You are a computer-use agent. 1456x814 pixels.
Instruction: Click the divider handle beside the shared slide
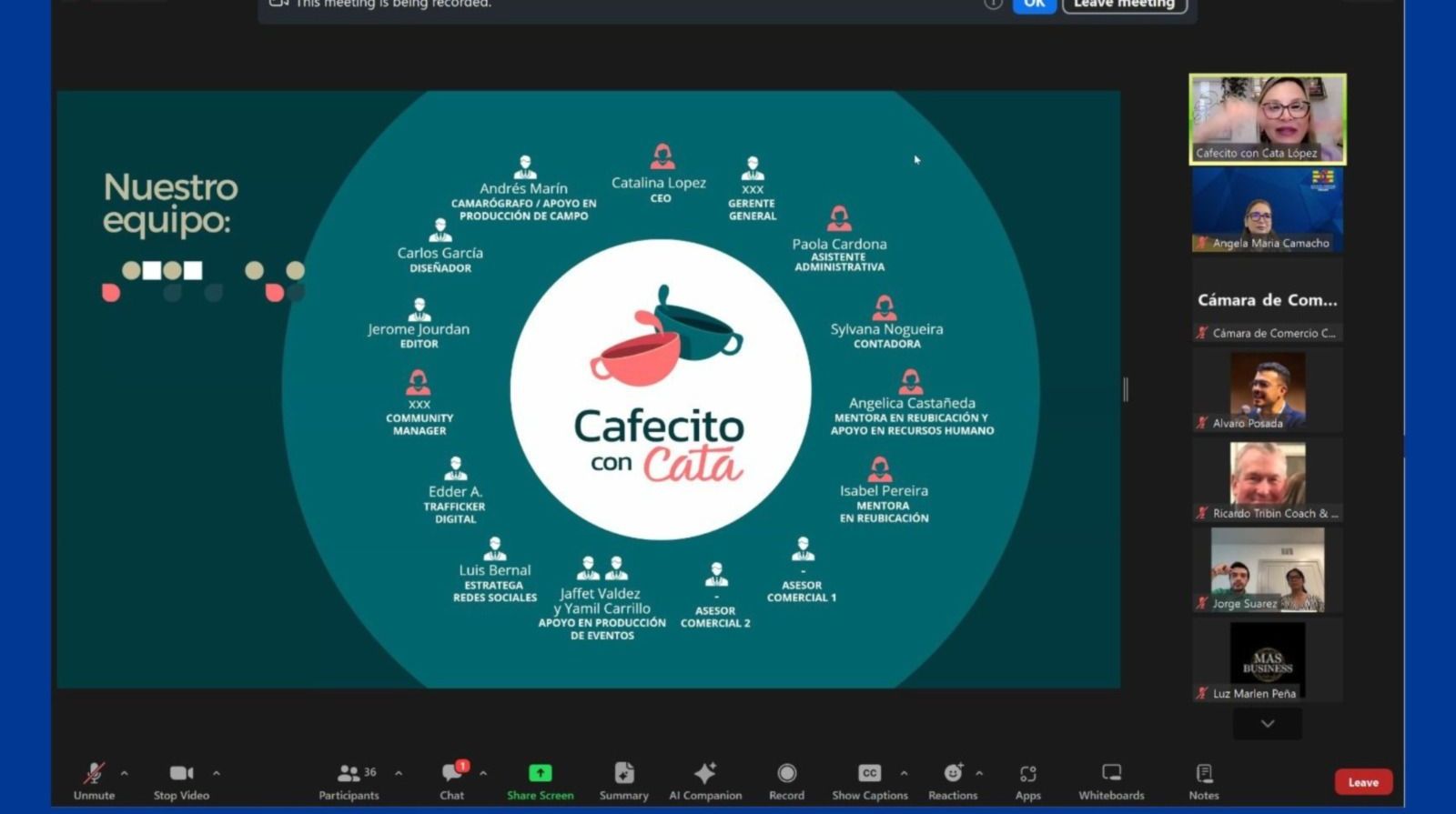[1126, 389]
